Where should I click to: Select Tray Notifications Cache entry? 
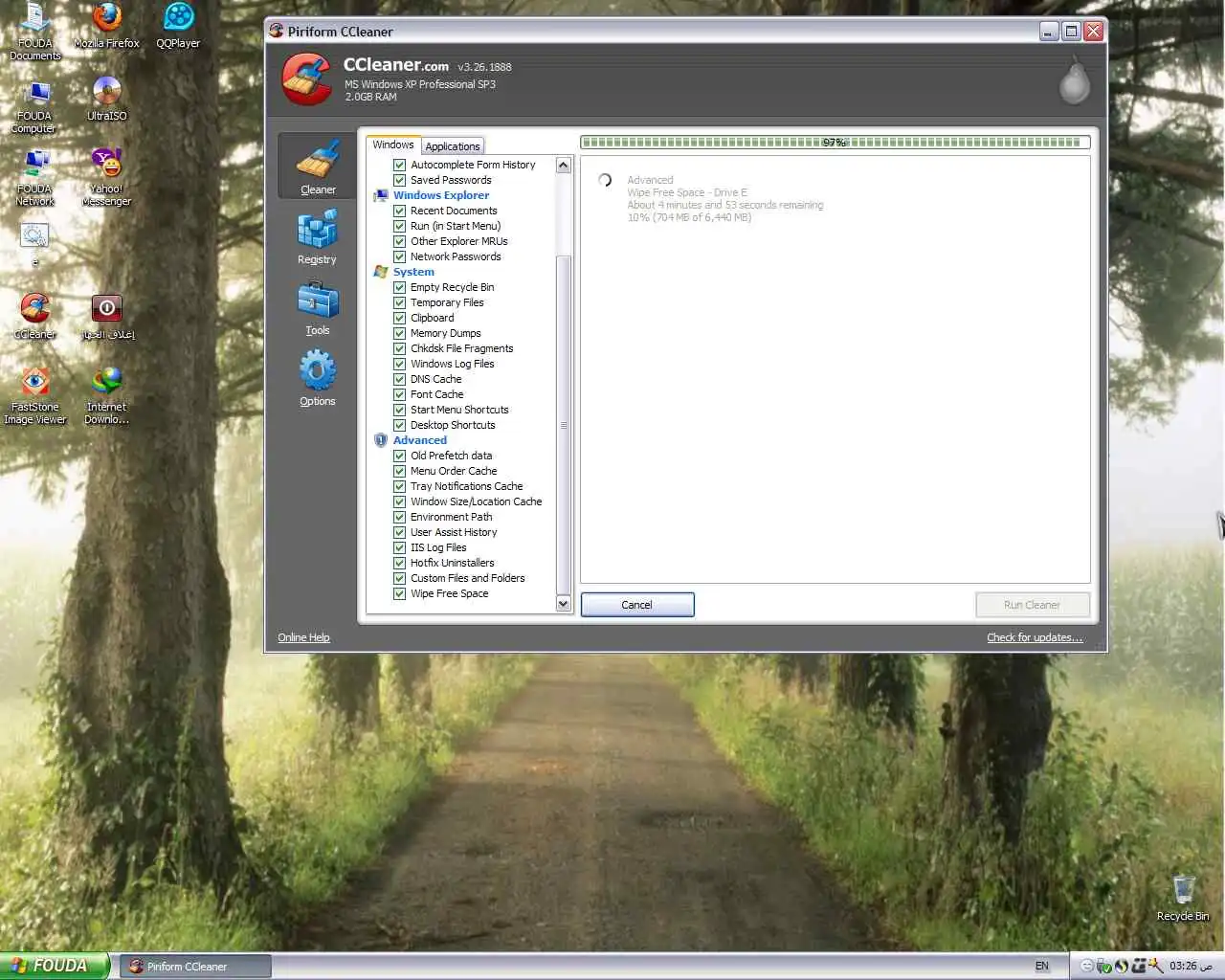tap(467, 486)
